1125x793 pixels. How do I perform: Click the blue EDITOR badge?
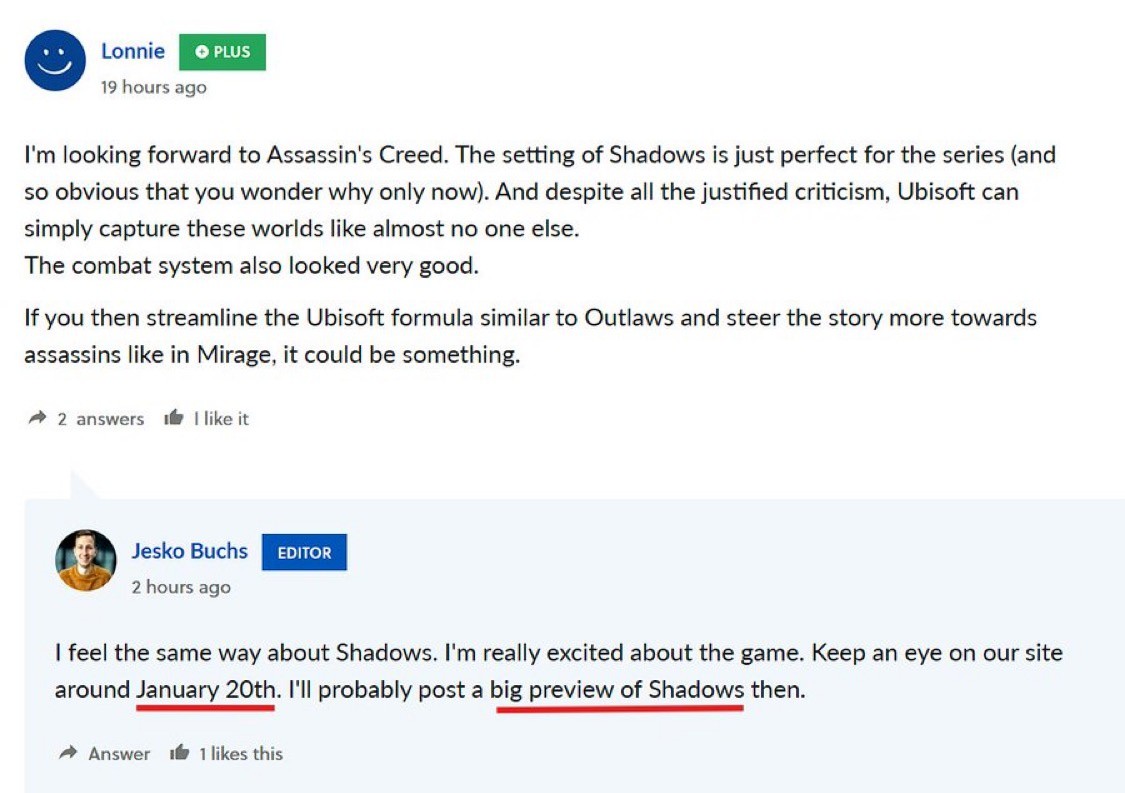(x=304, y=553)
